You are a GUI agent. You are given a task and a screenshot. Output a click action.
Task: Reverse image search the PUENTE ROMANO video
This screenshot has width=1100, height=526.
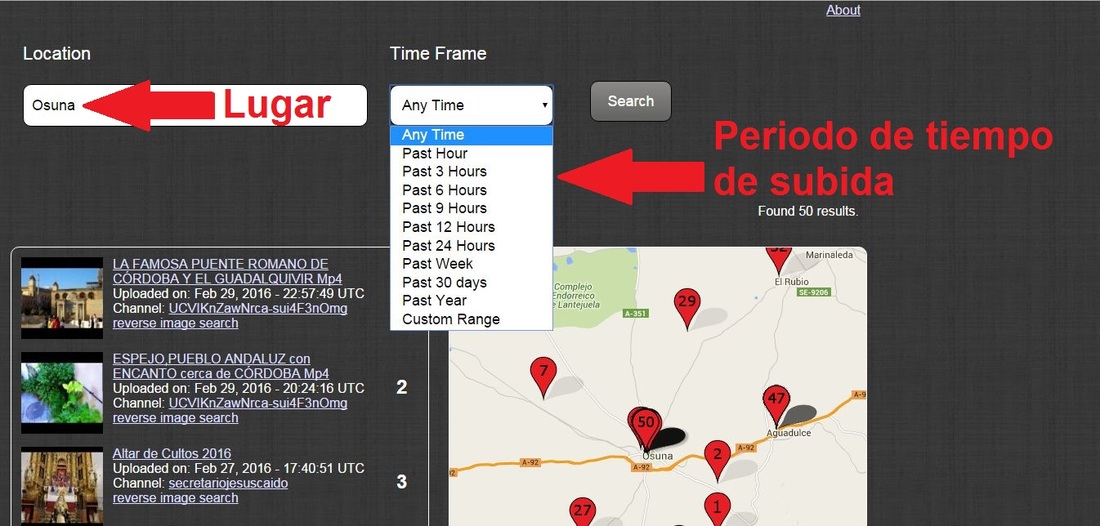(175, 323)
